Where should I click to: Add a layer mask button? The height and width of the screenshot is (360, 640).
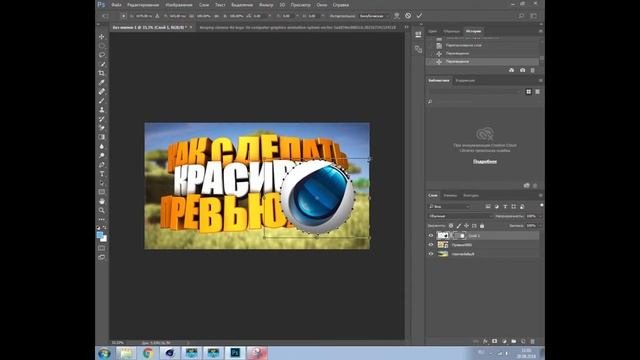pos(495,341)
